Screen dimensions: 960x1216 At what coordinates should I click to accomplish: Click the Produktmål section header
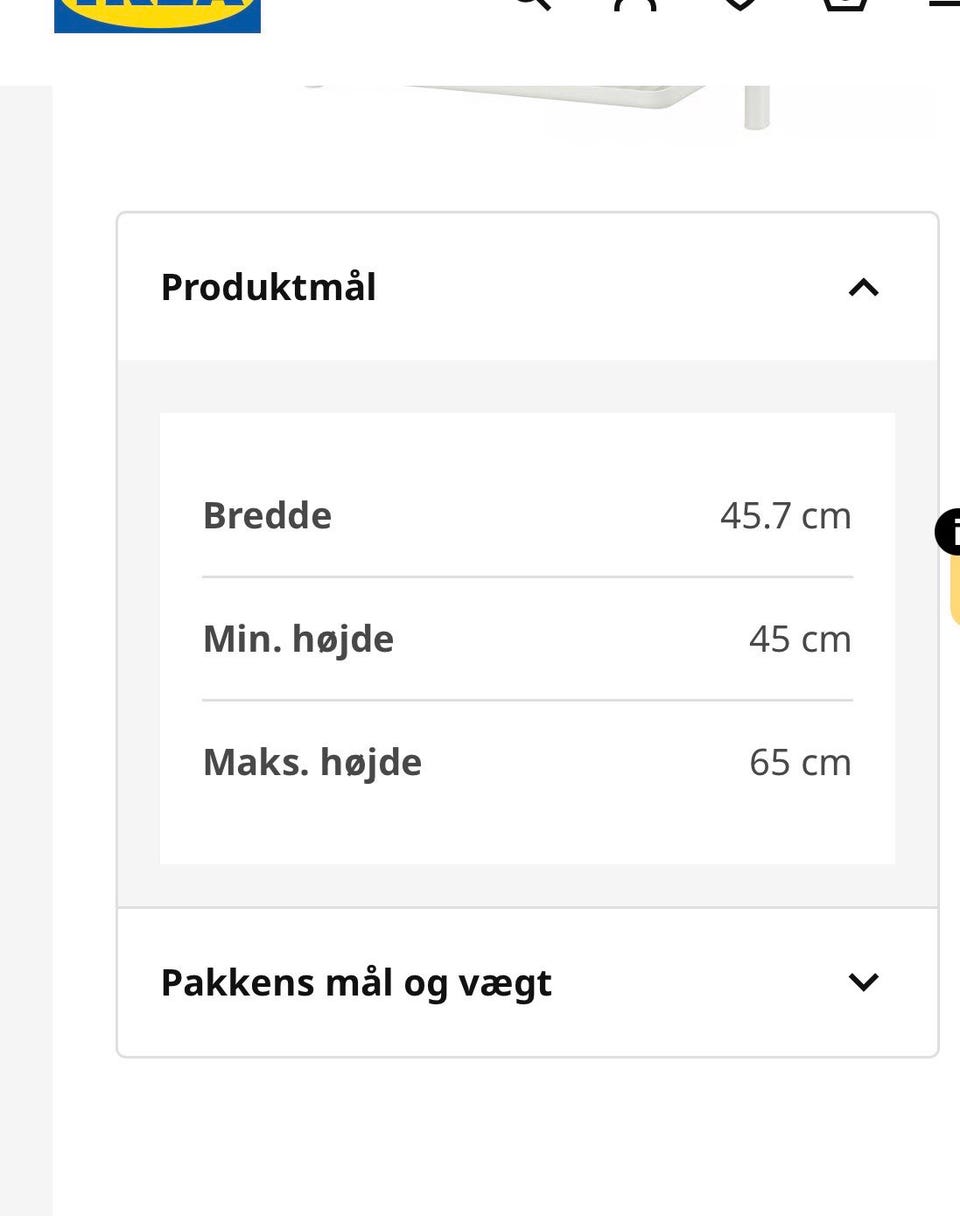(x=528, y=287)
